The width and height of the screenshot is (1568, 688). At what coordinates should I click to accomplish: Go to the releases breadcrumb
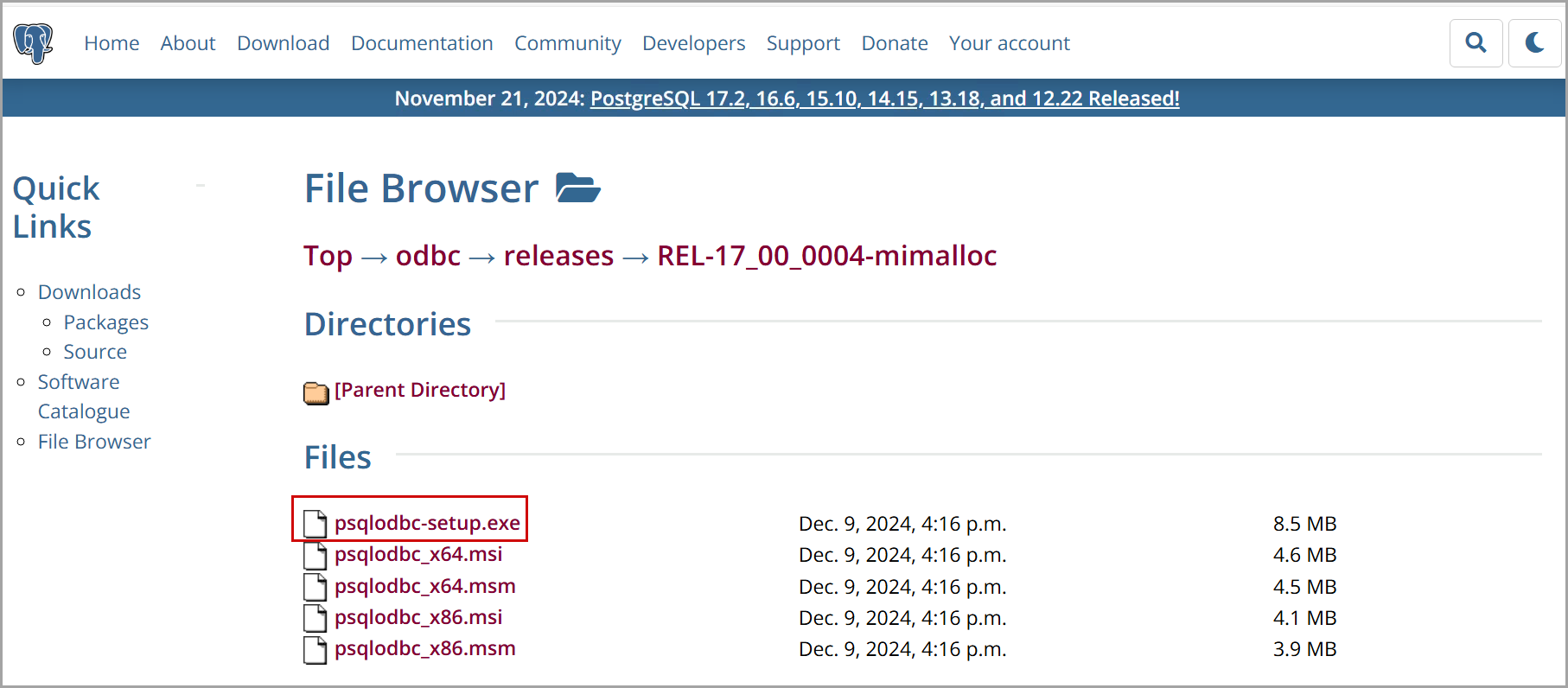click(x=558, y=256)
